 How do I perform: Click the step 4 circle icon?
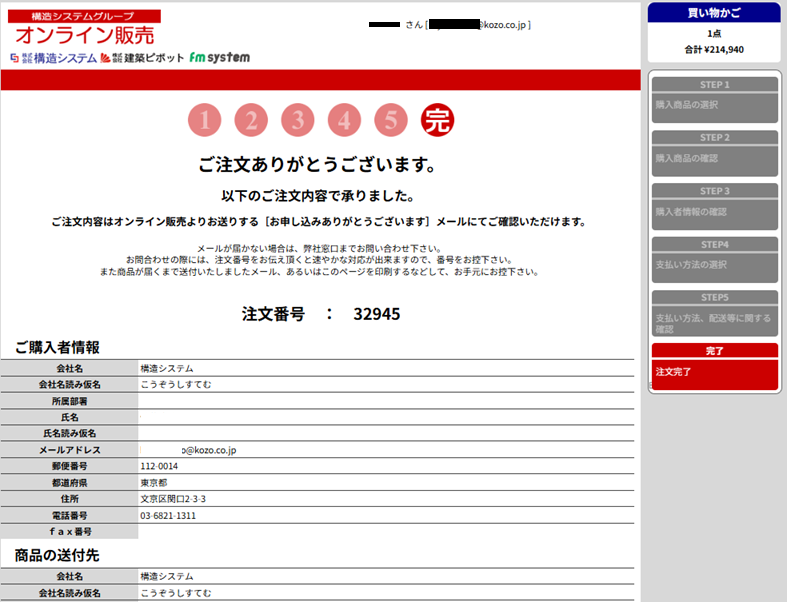point(344,121)
